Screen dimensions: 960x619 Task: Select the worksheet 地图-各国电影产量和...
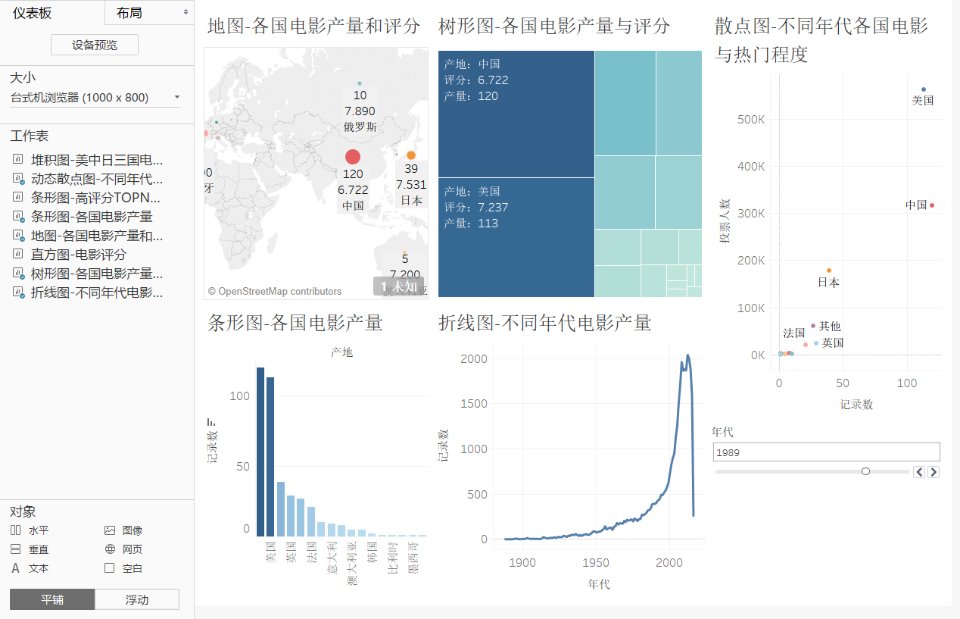(x=97, y=236)
